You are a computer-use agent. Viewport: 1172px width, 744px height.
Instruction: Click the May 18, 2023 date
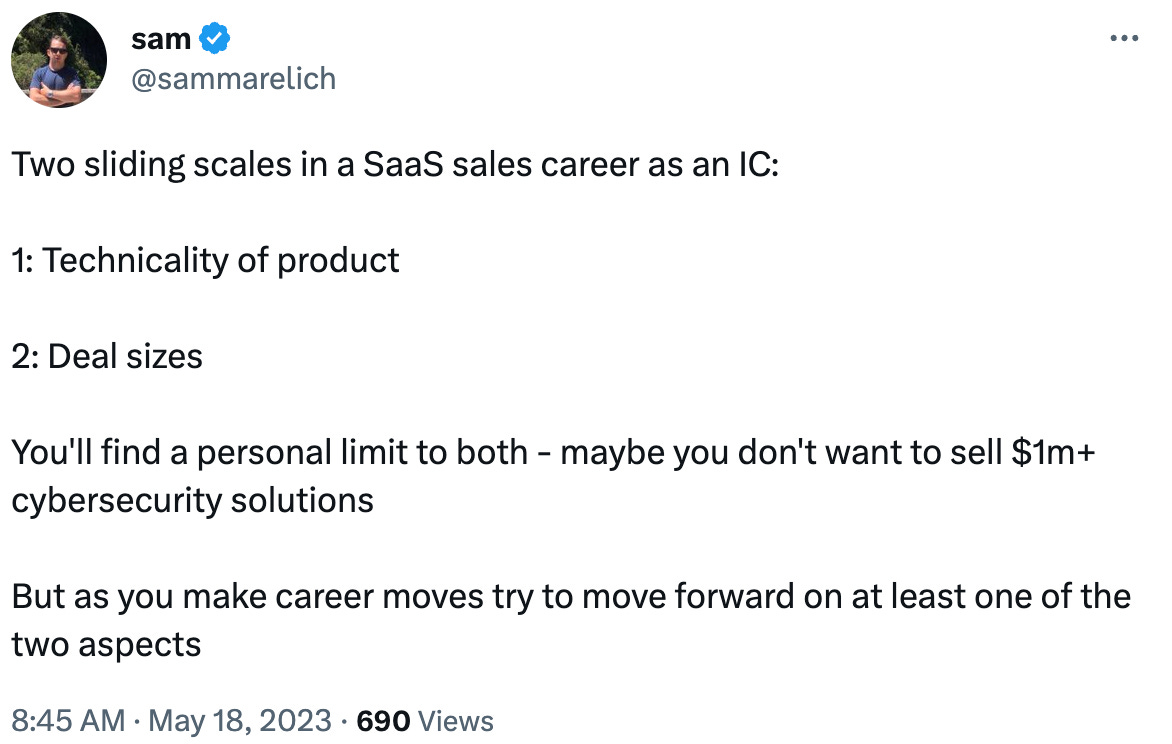[x=240, y=721]
